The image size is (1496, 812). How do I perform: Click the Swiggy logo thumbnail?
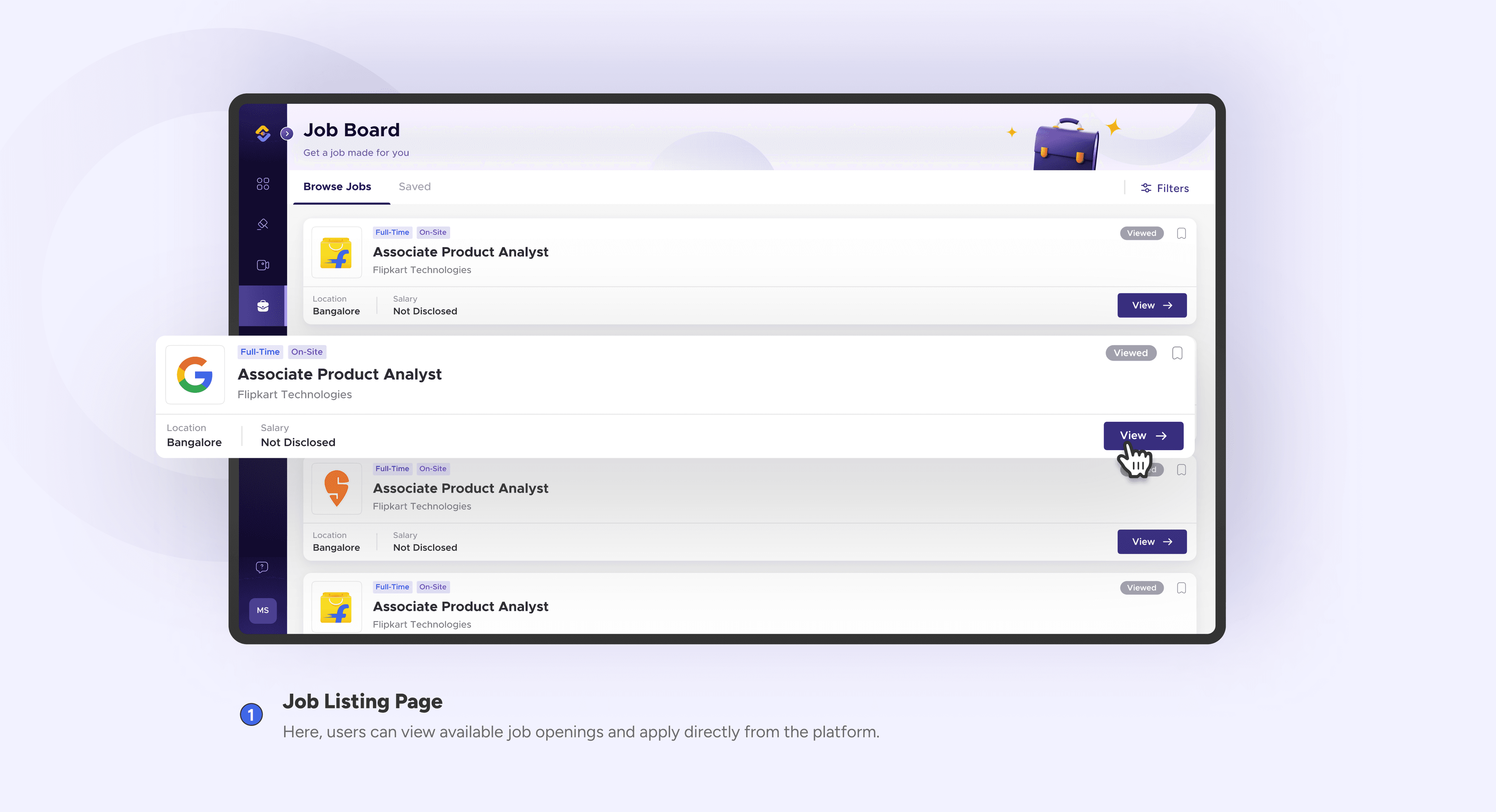pyautogui.click(x=336, y=488)
